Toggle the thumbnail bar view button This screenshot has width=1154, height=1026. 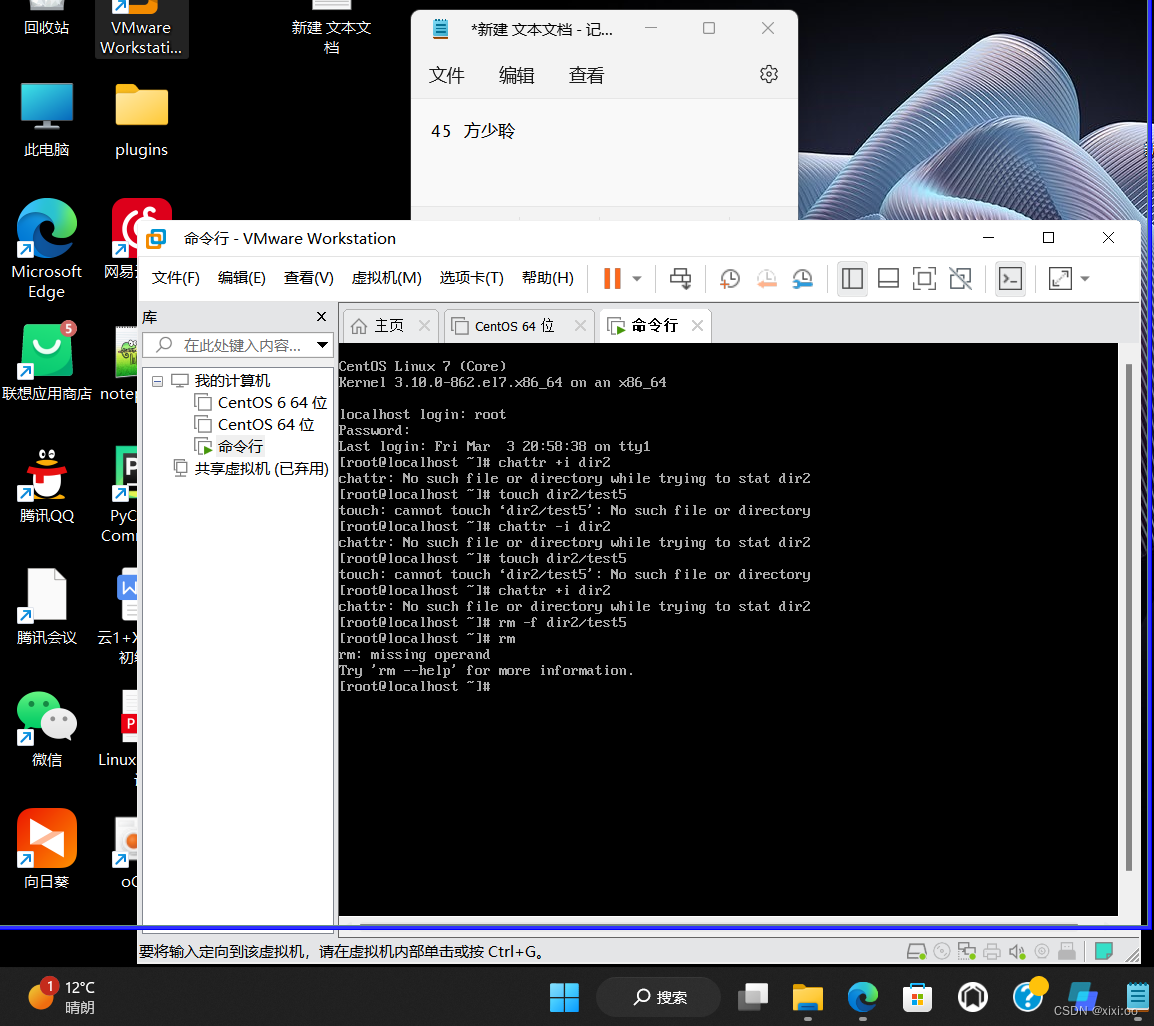[888, 278]
